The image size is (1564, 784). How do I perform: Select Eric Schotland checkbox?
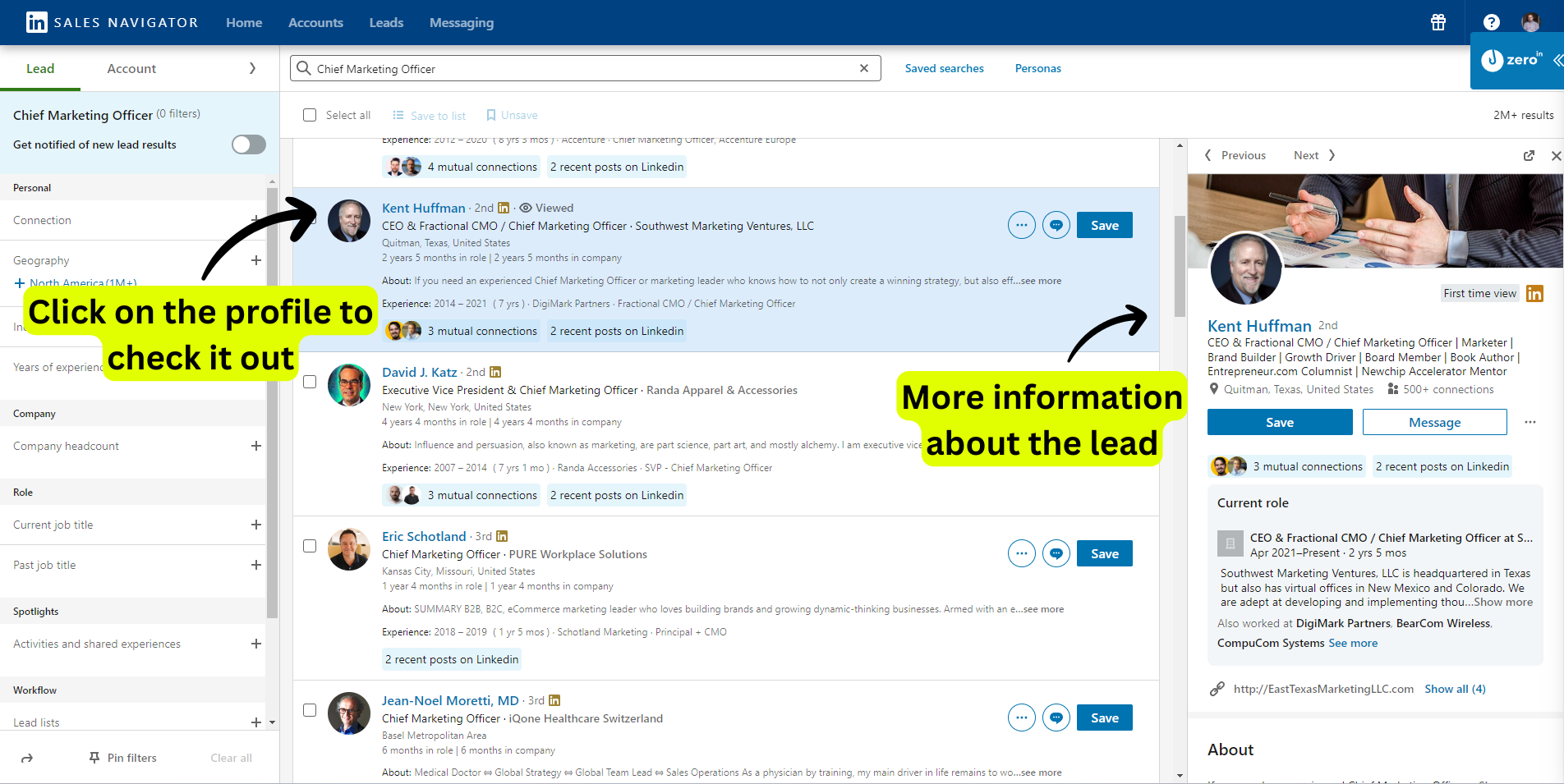pyautogui.click(x=310, y=546)
